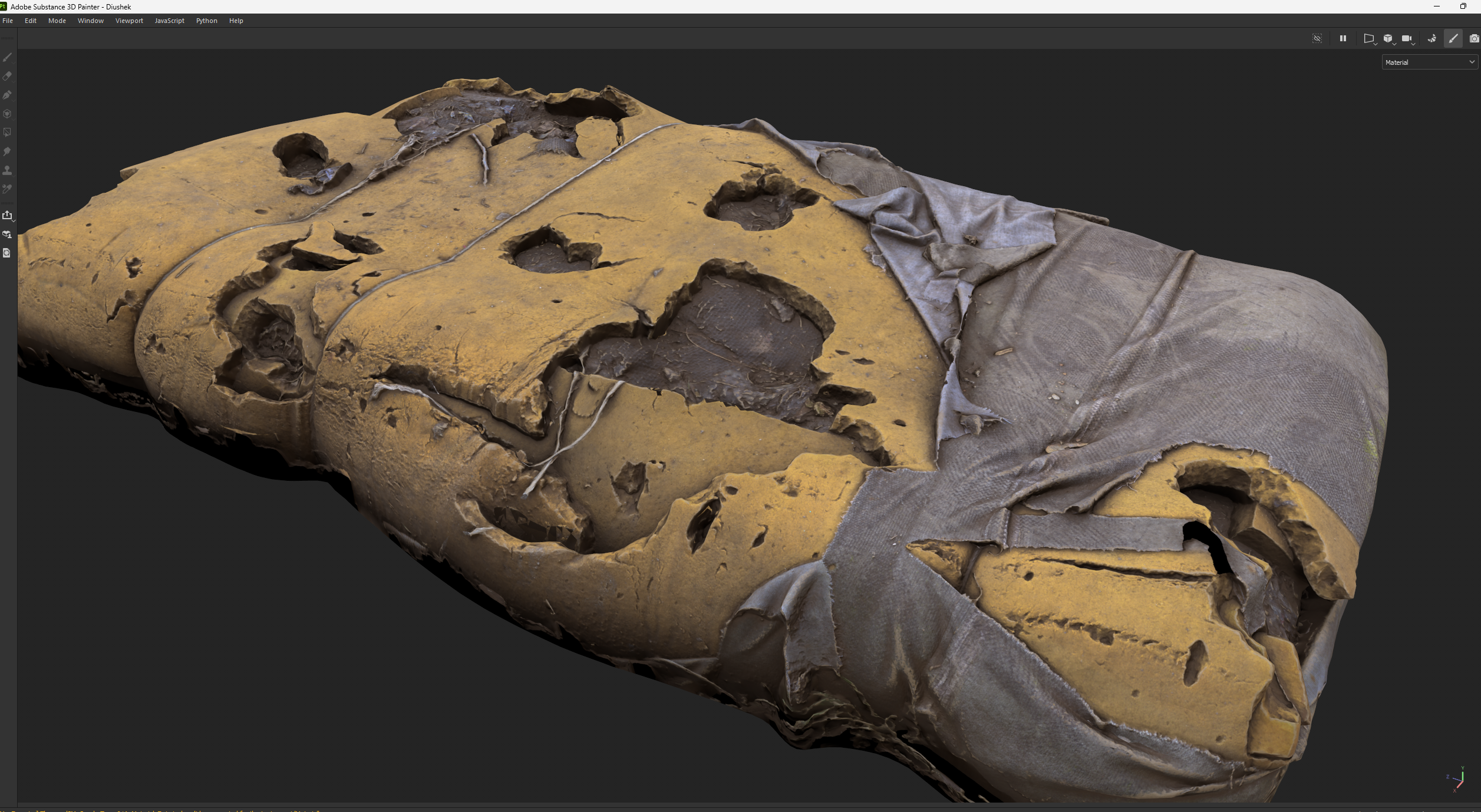Select the Paint brush tool in left toolbar
1481x812 pixels.
[x=7, y=57]
